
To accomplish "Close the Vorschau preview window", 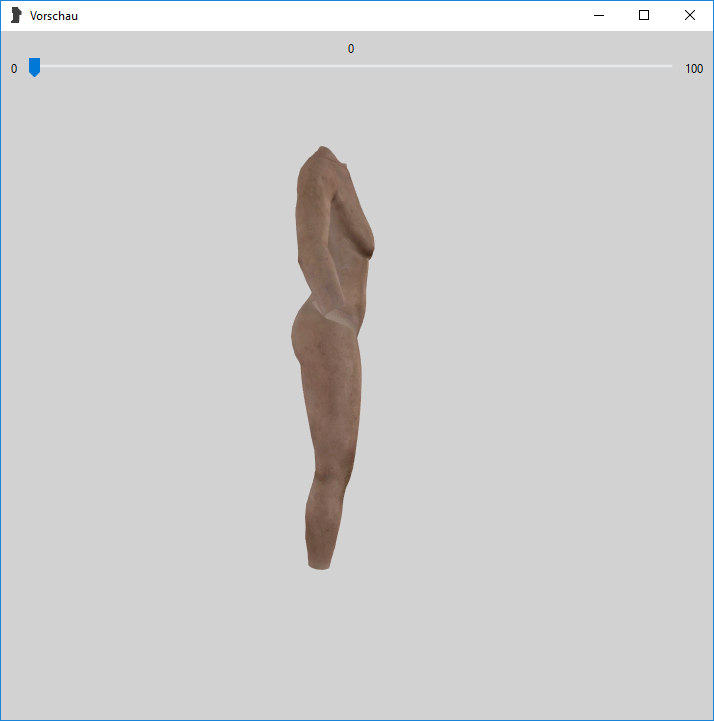I will (x=690, y=16).
